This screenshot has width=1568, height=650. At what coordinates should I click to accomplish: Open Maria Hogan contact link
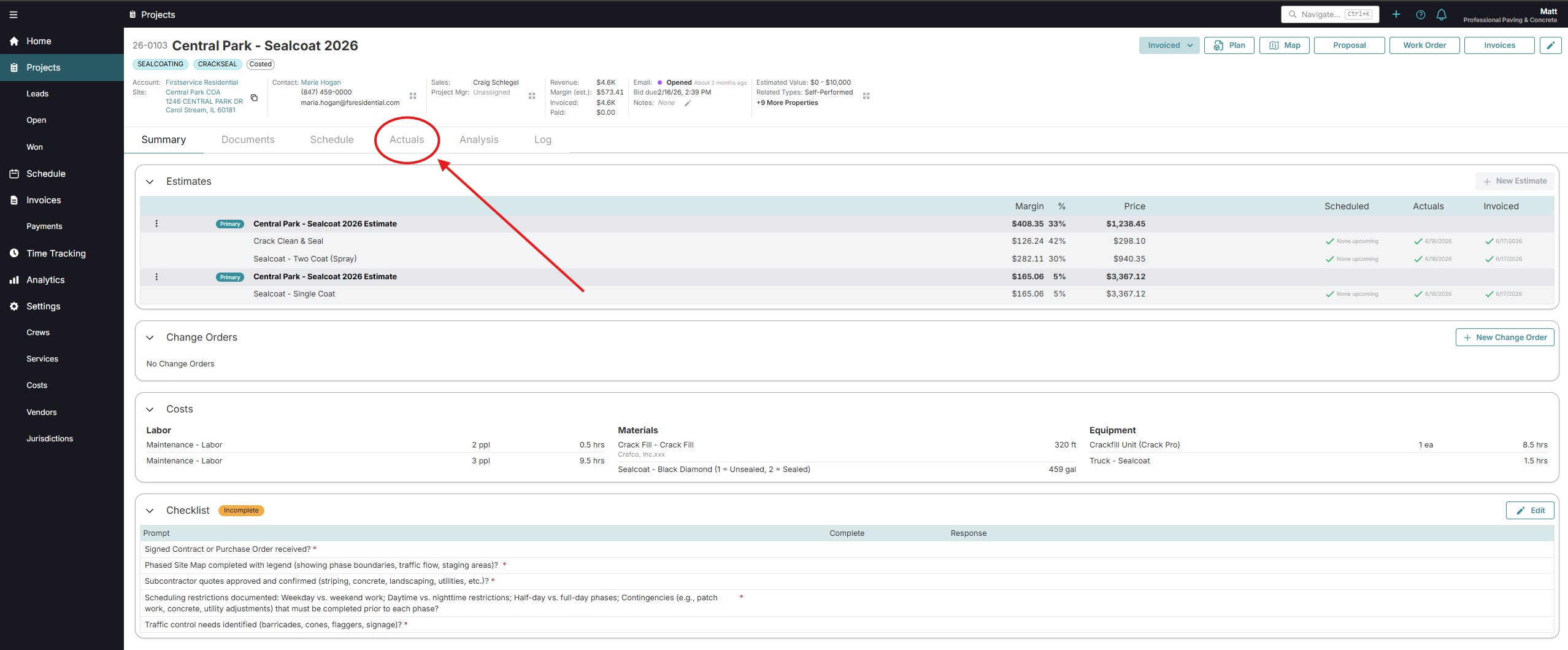pyautogui.click(x=321, y=82)
